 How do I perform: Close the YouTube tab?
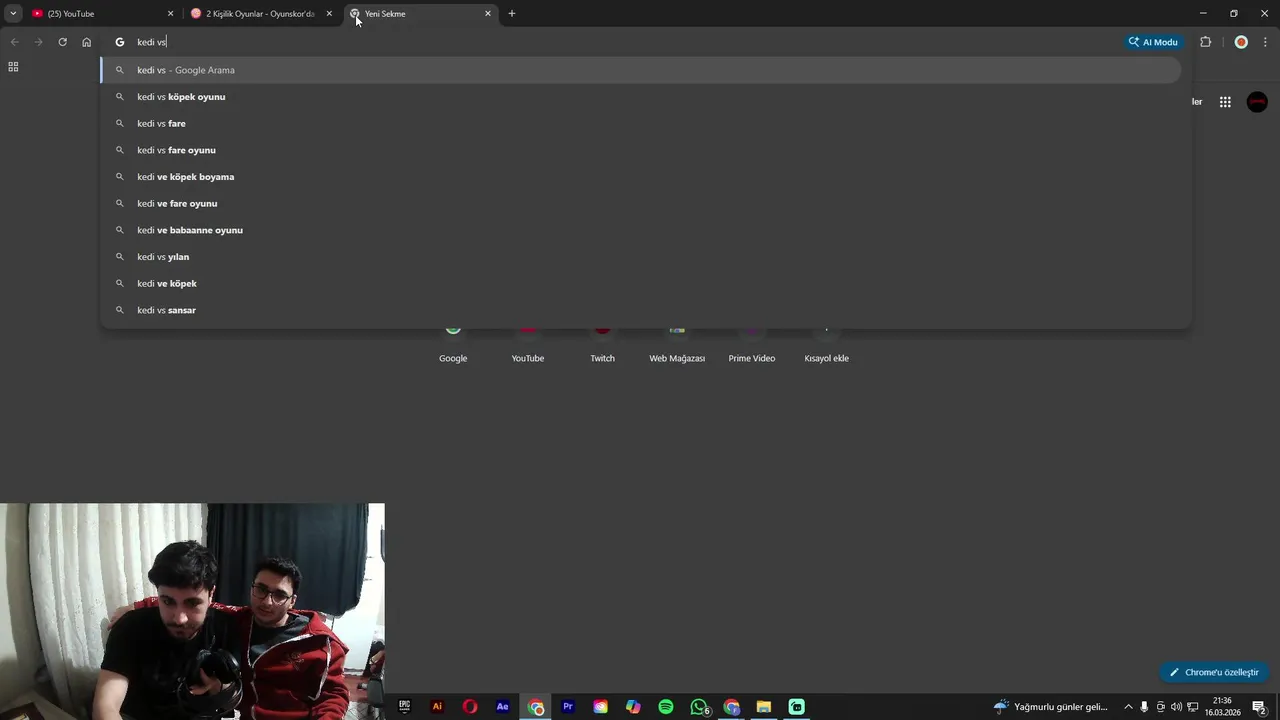tap(170, 14)
